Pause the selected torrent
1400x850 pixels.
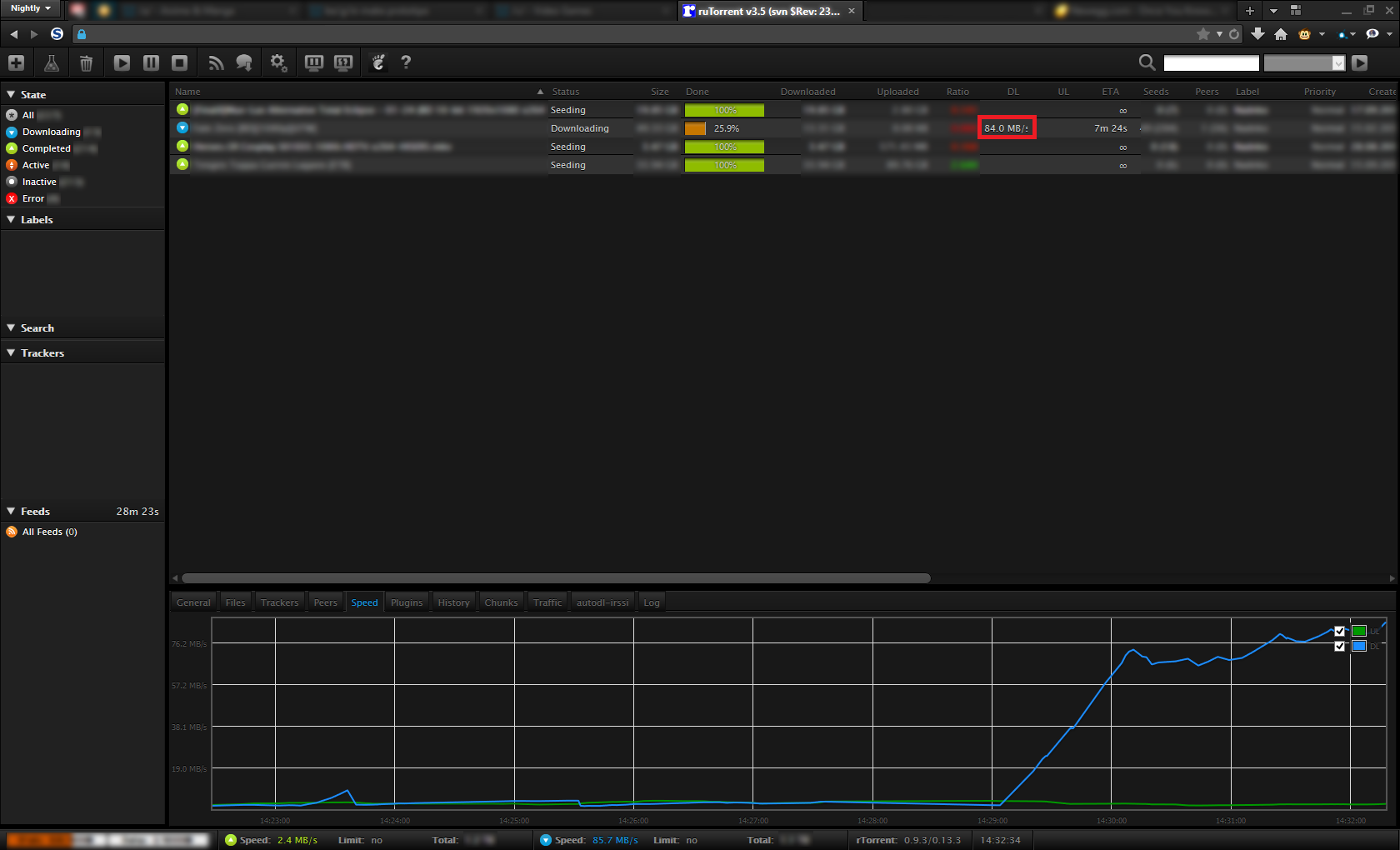coord(151,62)
